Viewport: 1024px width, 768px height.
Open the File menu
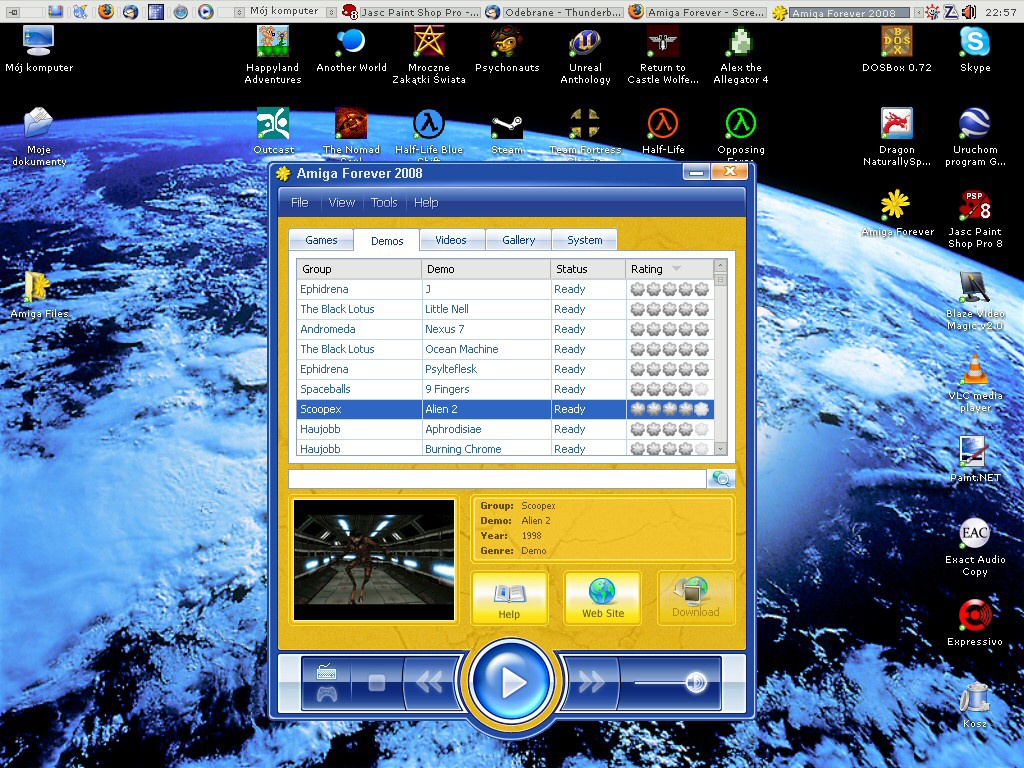300,202
